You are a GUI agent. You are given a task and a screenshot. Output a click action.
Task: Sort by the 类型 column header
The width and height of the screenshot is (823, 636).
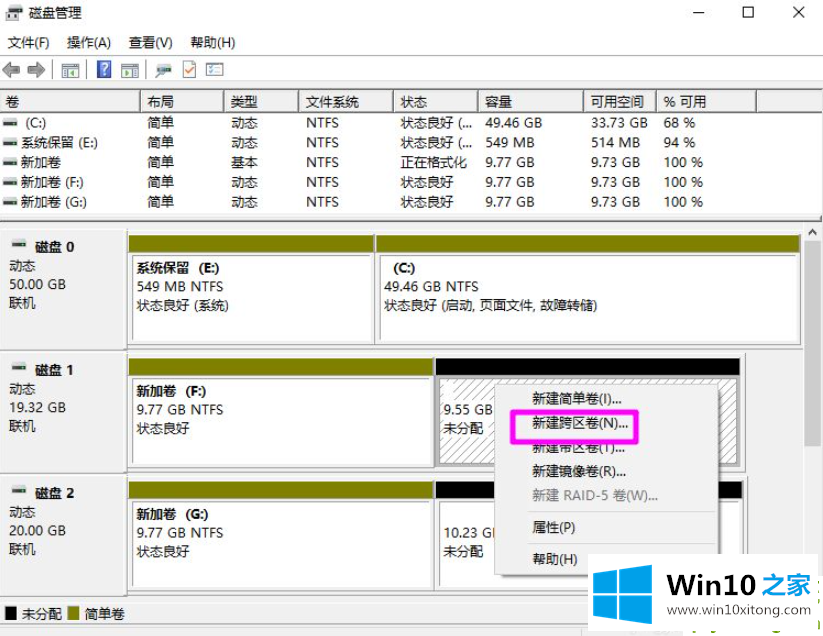[261, 101]
